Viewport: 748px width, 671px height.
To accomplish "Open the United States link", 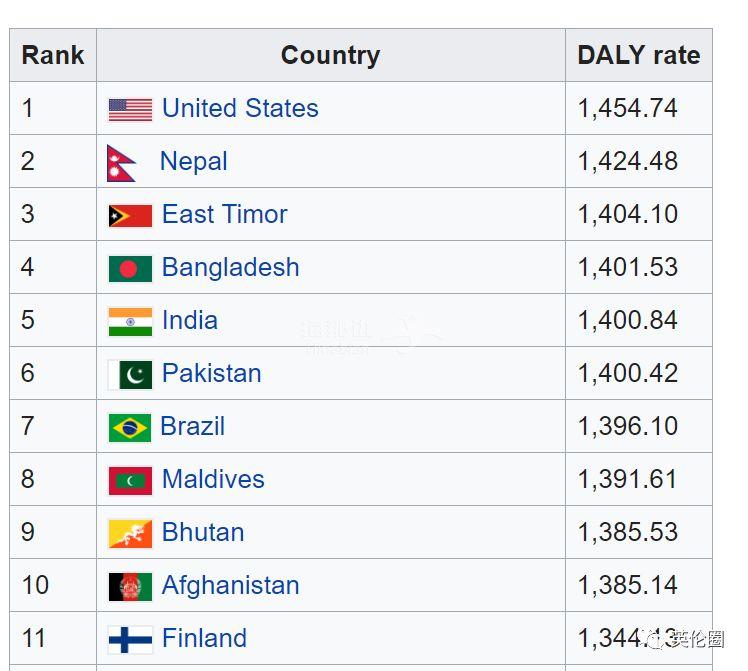I will coord(240,108).
